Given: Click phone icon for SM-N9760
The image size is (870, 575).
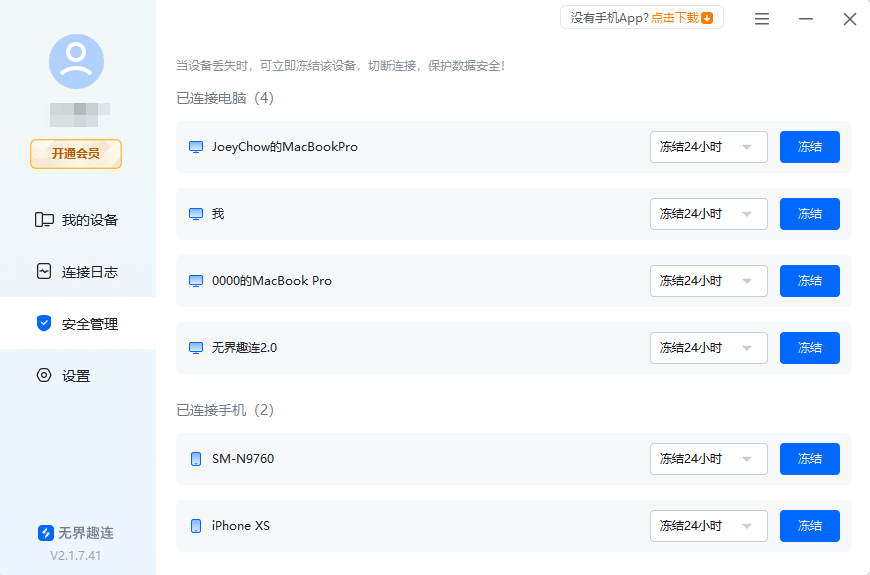Looking at the screenshot, I should click(x=196, y=459).
